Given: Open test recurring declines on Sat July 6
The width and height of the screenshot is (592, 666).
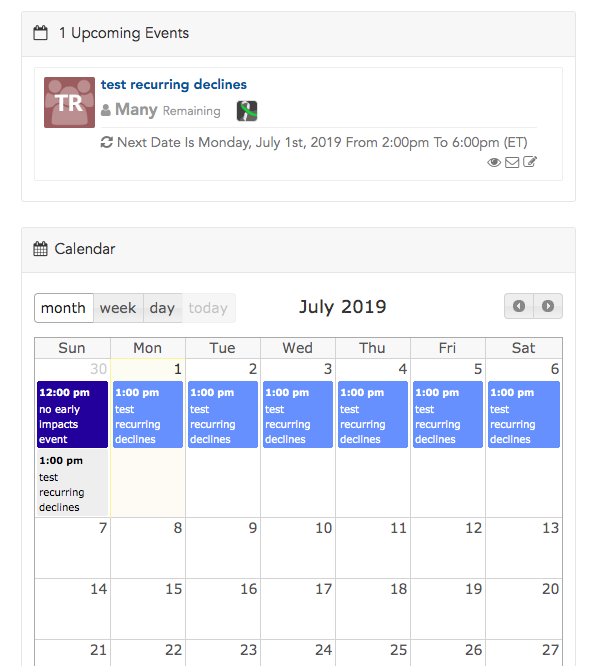Looking at the screenshot, I should (x=524, y=415).
